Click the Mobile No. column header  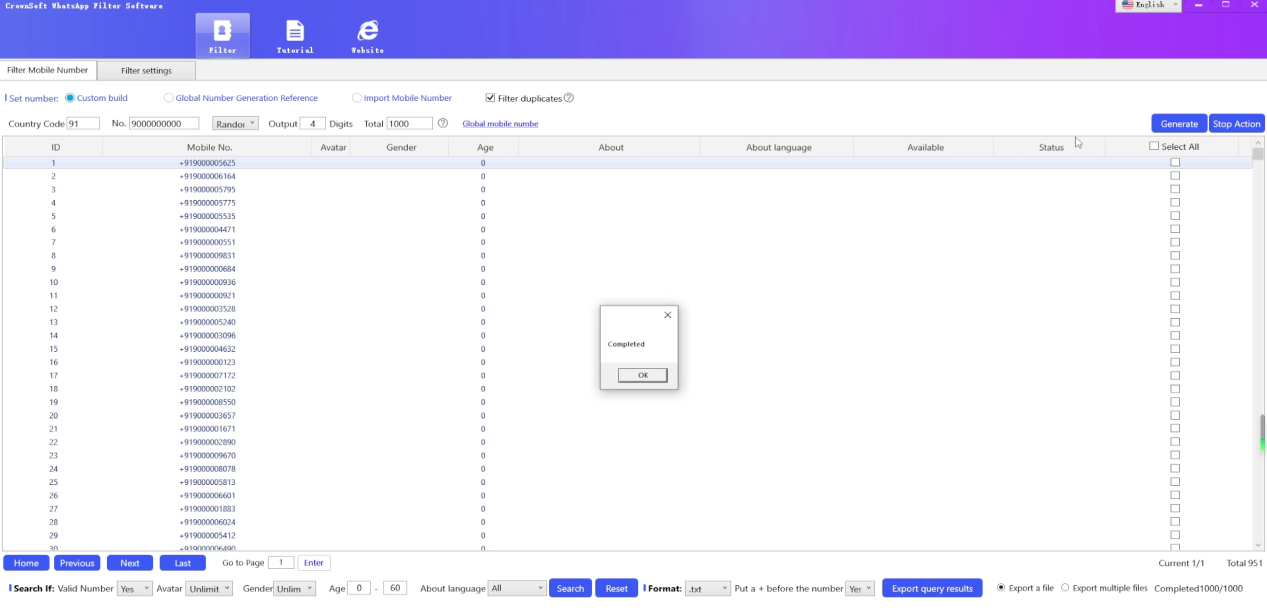210,147
